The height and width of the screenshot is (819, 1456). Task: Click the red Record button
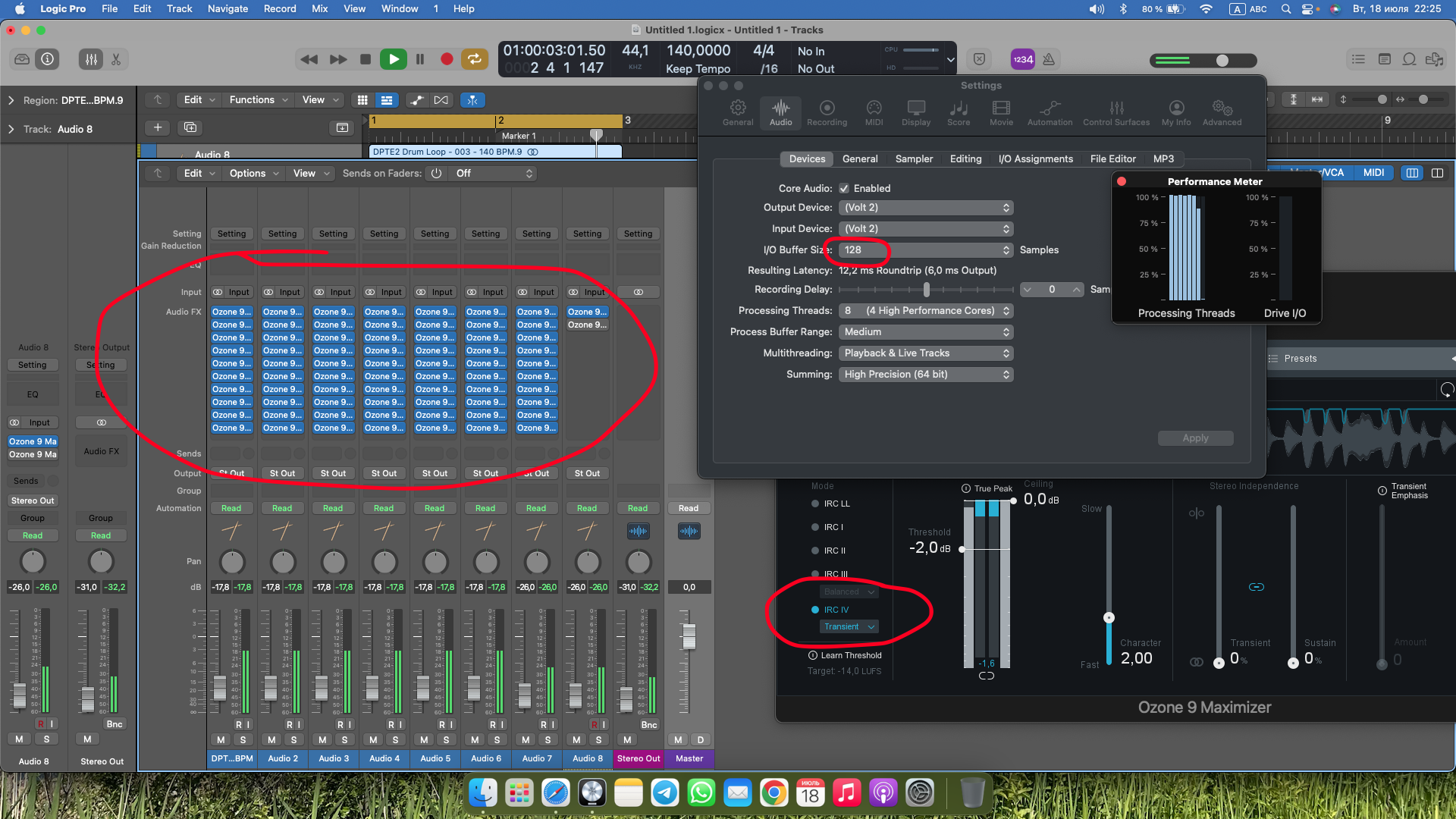447,59
